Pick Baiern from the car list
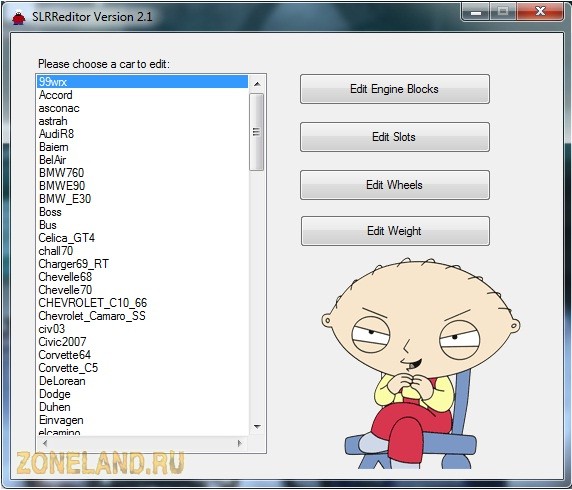This screenshot has width=572, height=490. tap(142, 147)
